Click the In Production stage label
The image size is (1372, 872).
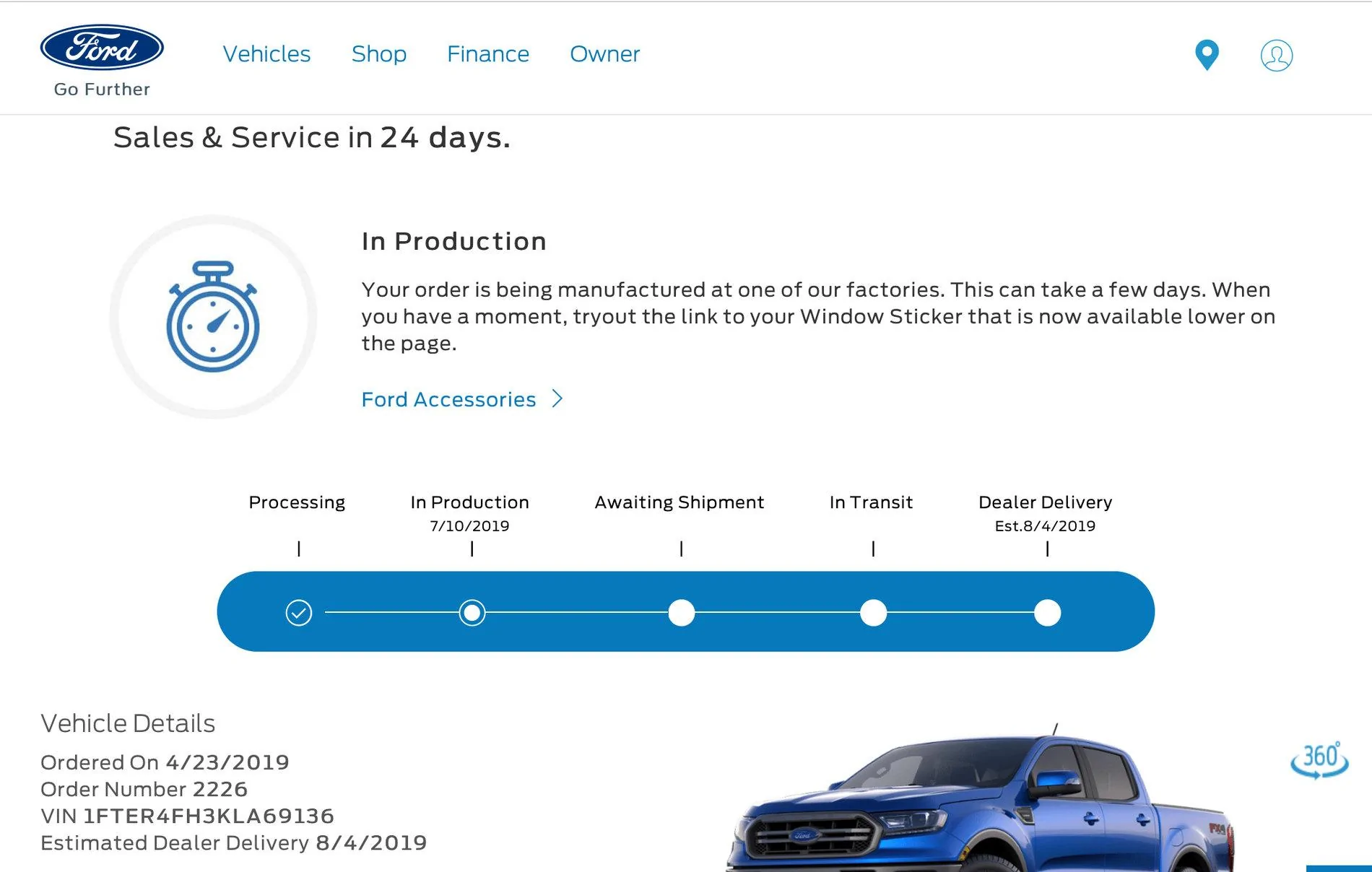click(469, 502)
